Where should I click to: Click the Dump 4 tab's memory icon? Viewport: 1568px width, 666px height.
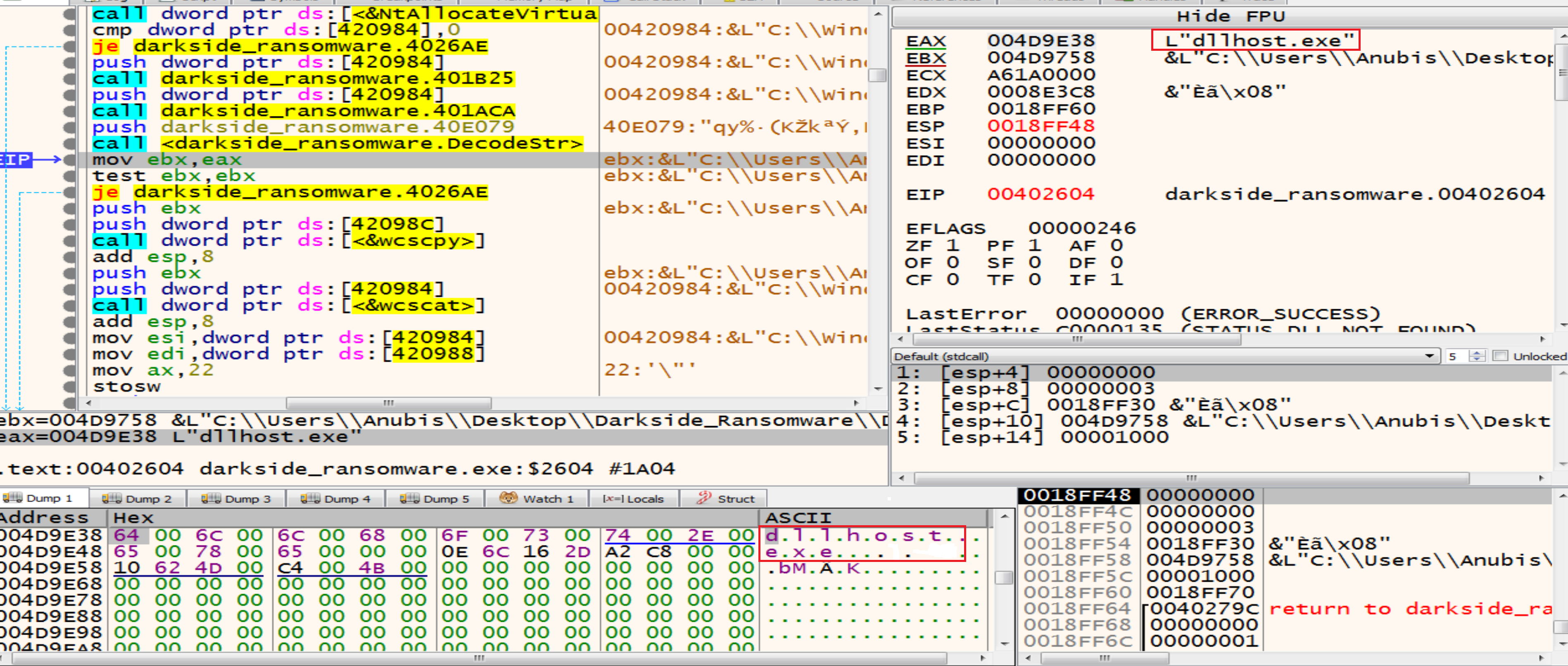click(311, 498)
